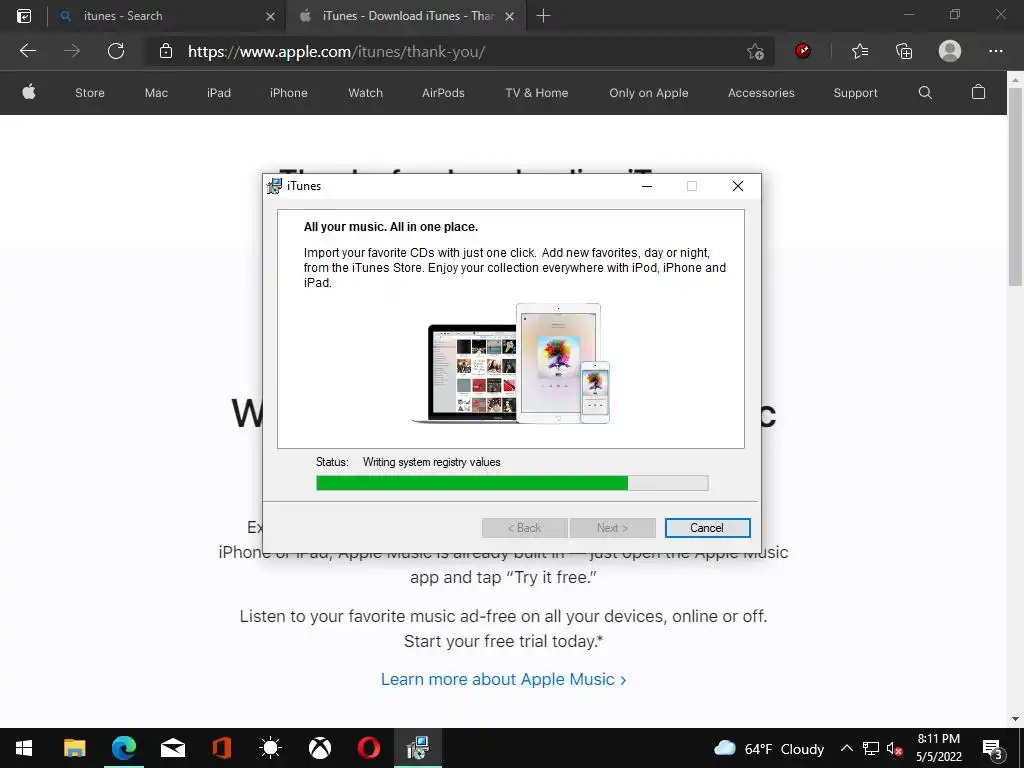Click Cancel in the iTunes installer

[x=707, y=528]
